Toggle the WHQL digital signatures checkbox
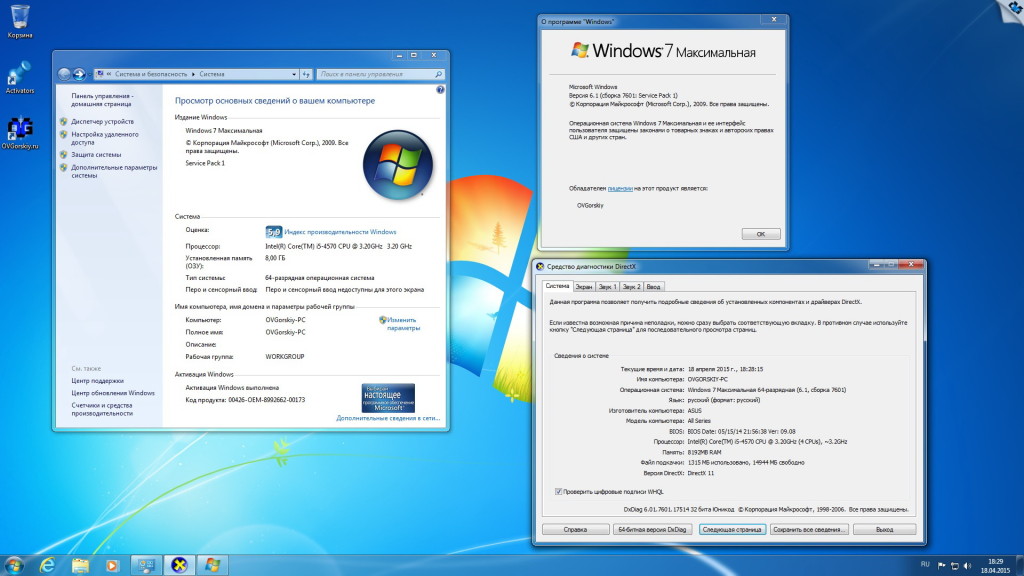Image resolution: width=1024 pixels, height=576 pixels. coord(558,492)
